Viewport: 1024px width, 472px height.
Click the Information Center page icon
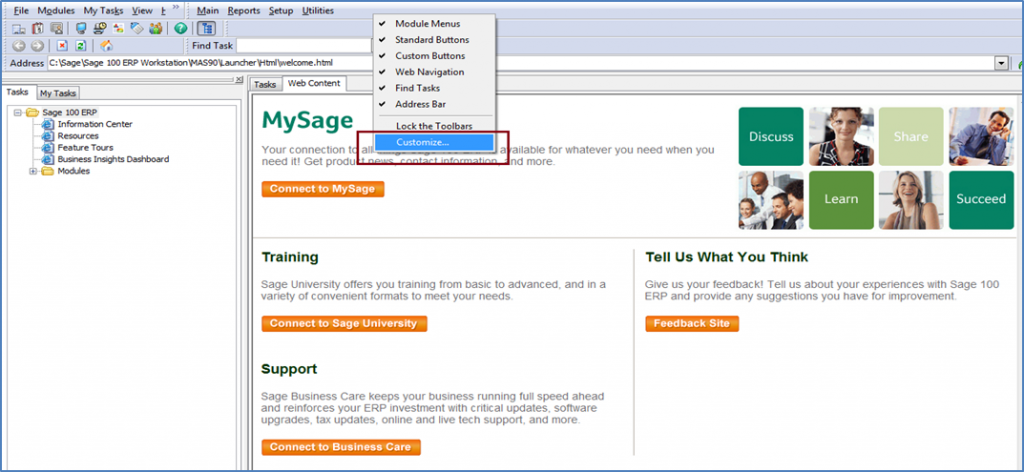[47, 124]
